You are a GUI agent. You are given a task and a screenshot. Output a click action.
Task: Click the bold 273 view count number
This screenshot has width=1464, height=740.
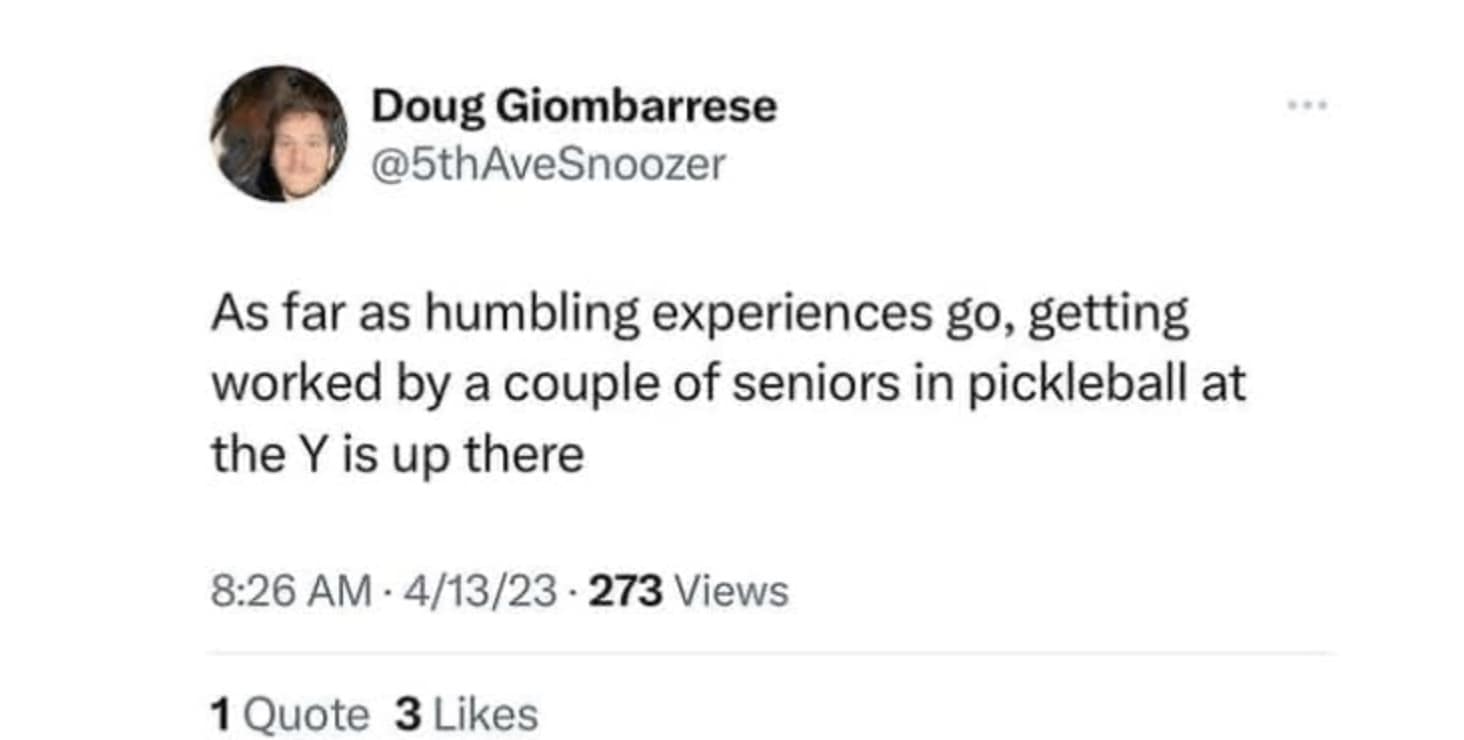click(626, 592)
